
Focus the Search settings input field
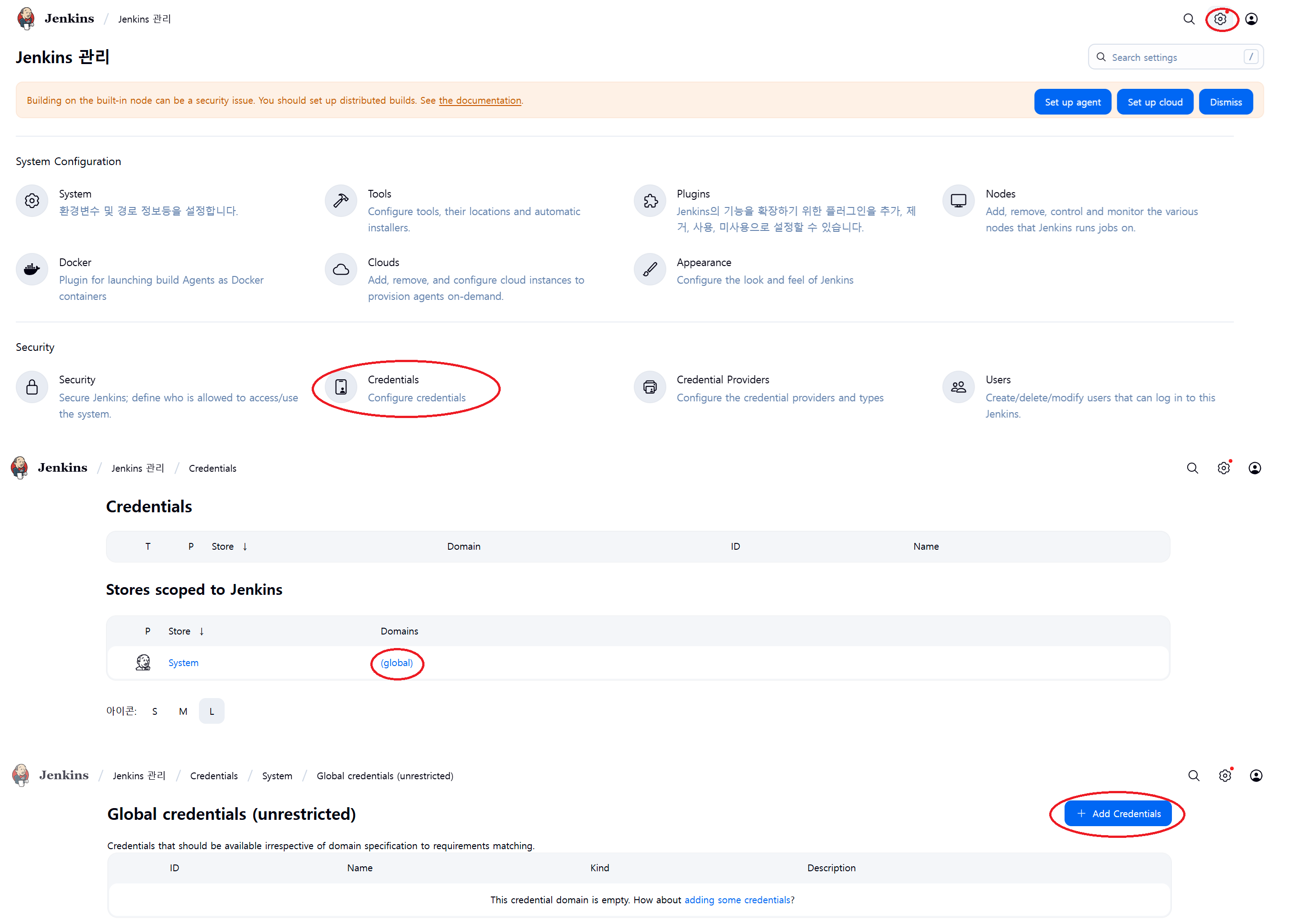tap(1175, 57)
